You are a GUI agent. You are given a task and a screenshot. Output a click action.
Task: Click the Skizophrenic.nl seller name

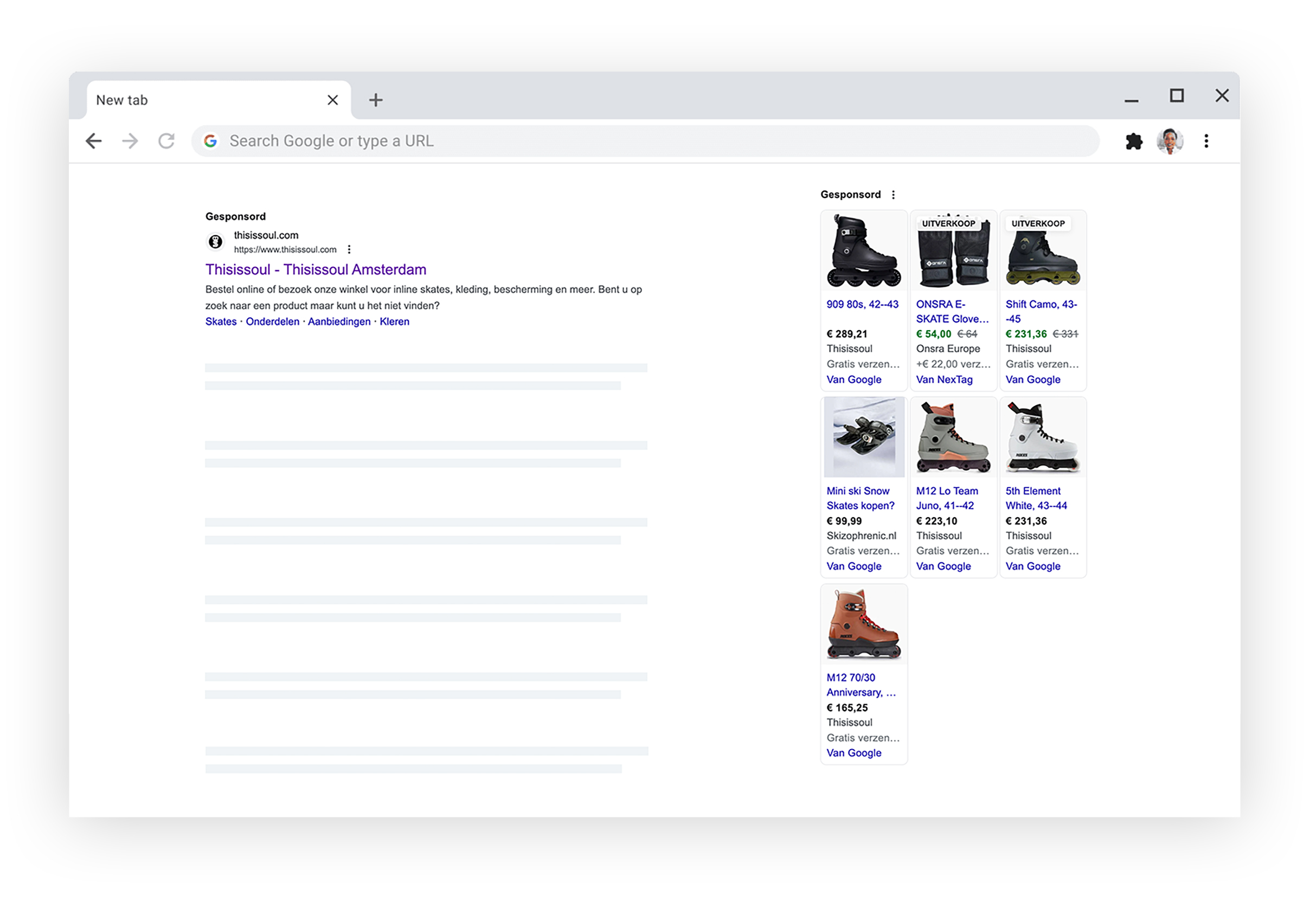click(861, 536)
